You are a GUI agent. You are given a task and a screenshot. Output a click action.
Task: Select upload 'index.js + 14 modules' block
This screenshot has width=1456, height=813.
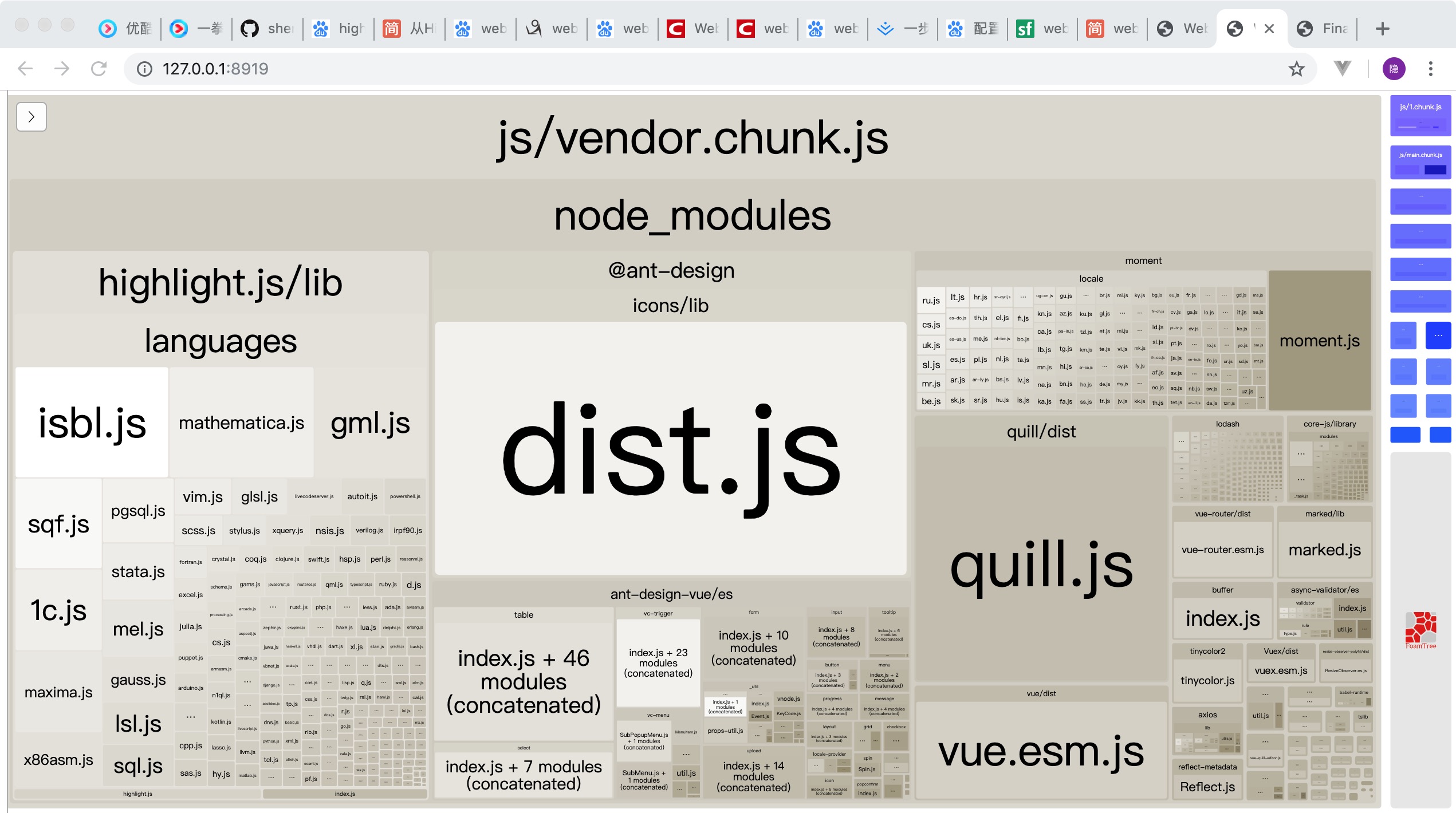pos(753,776)
